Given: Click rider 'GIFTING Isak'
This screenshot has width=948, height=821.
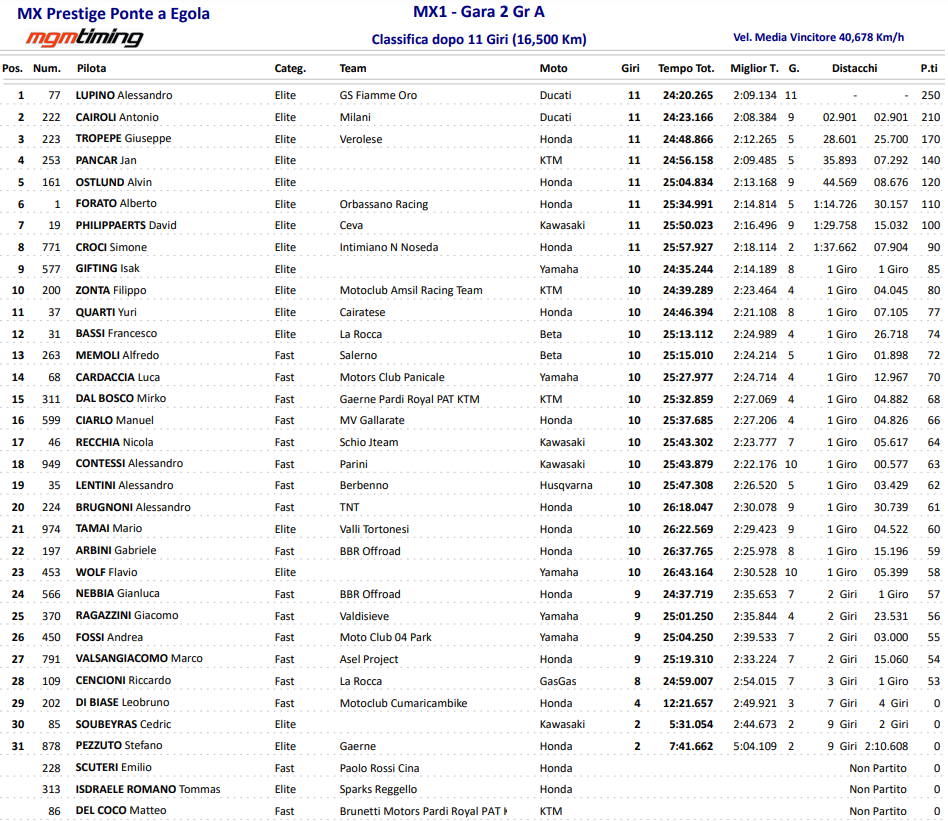Looking at the screenshot, I should (108, 268).
